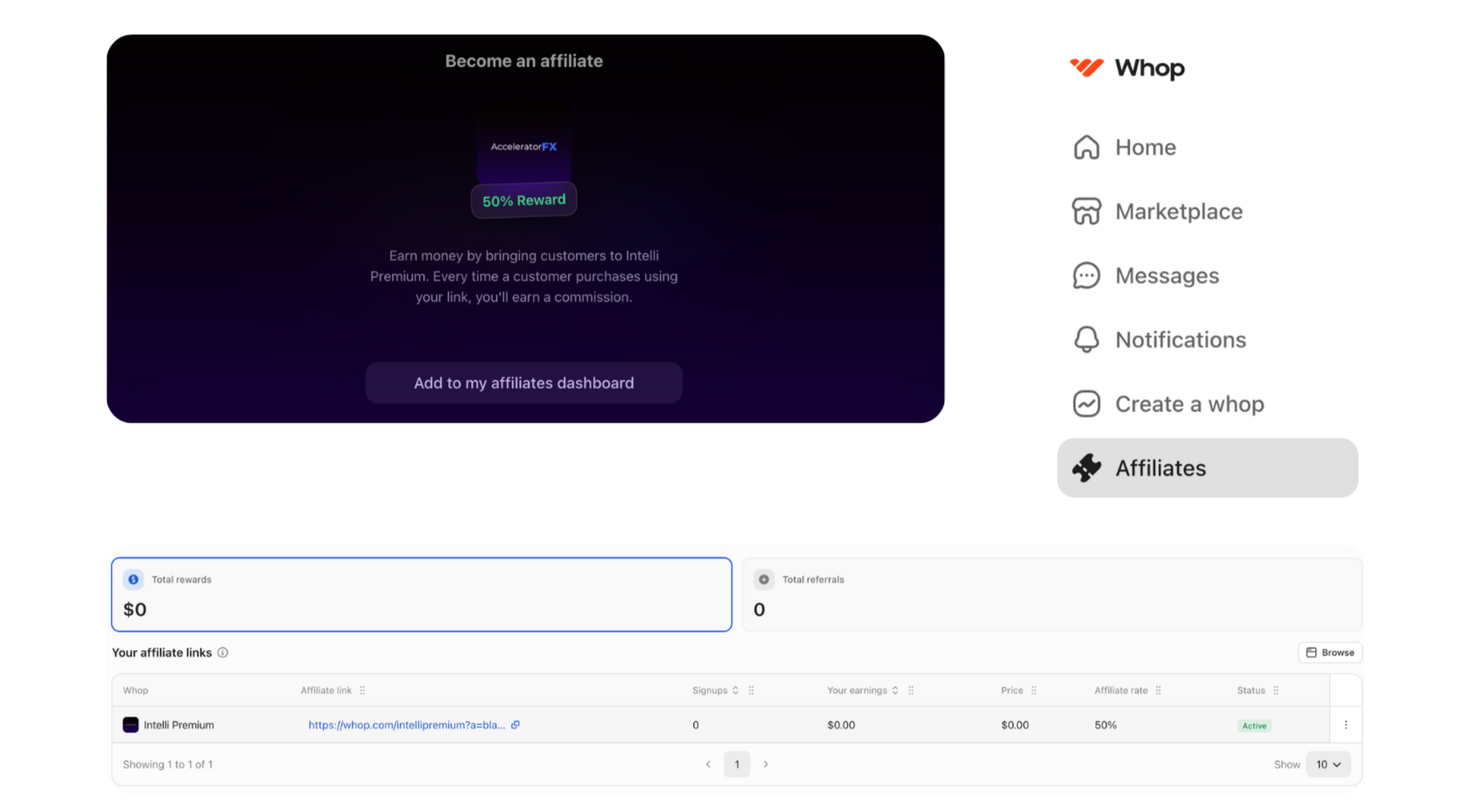Open the whop.com/intellipremium affiliate link

pos(406,725)
